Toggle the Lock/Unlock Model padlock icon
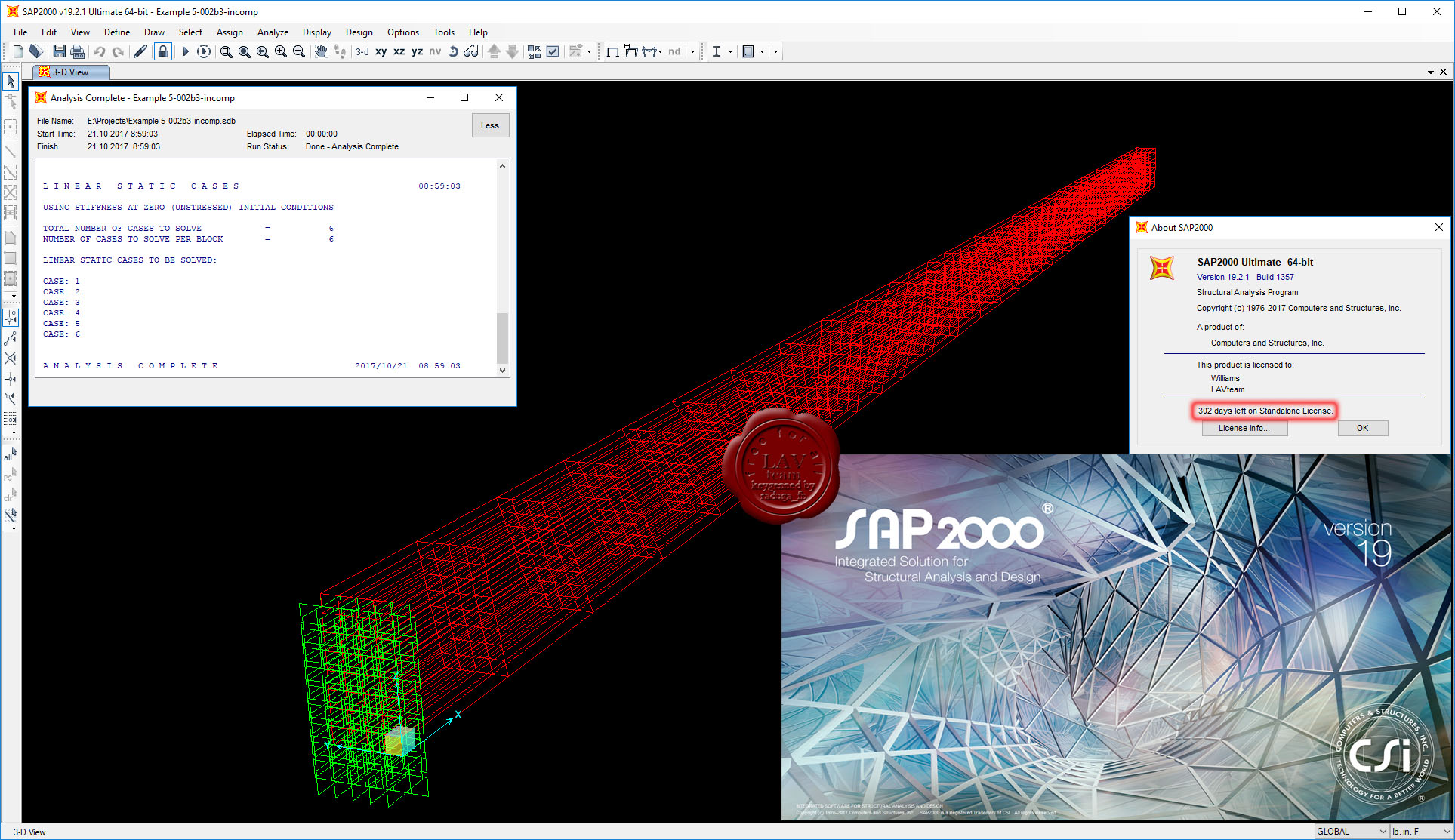The image size is (1455, 840). coord(162,51)
